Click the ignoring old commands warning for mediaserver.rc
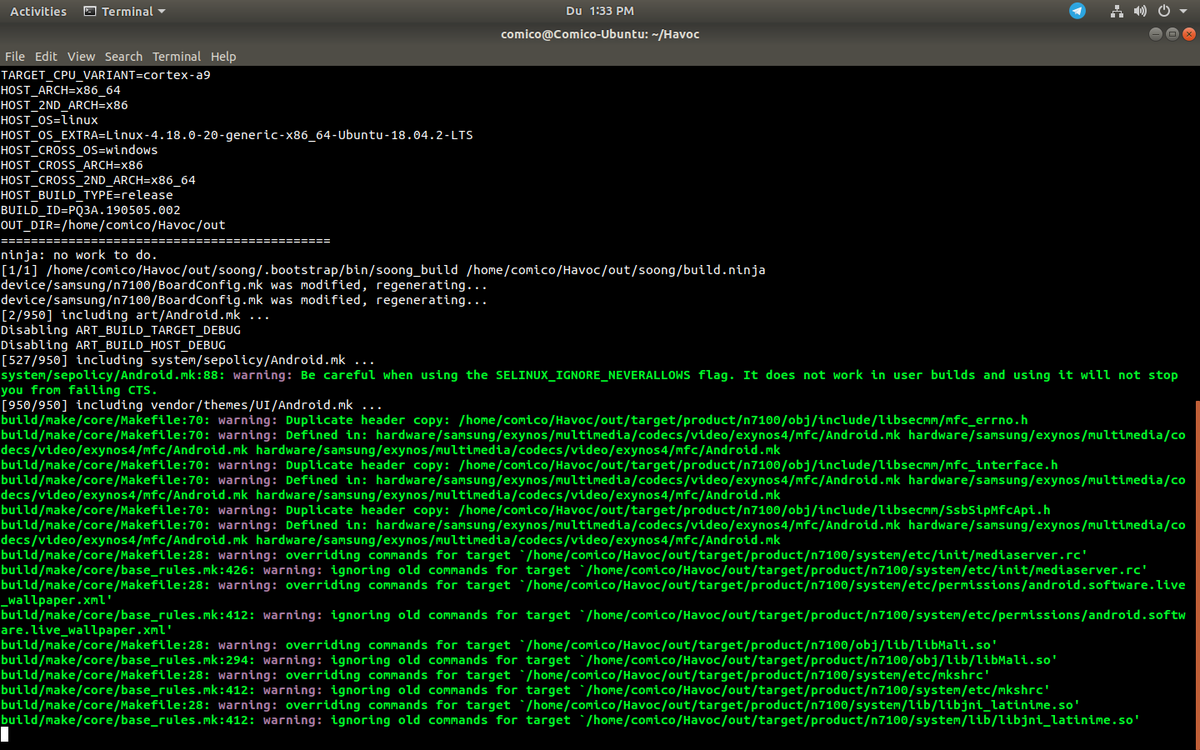The width and height of the screenshot is (1200, 750). [575, 570]
